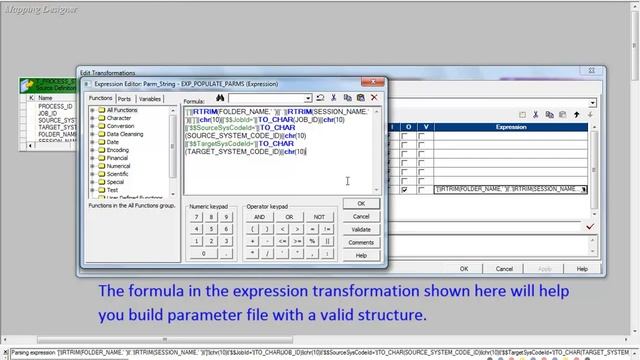640x360 pixels.
Task: Click Help in the Expression Editor
Action: click(x=361, y=256)
